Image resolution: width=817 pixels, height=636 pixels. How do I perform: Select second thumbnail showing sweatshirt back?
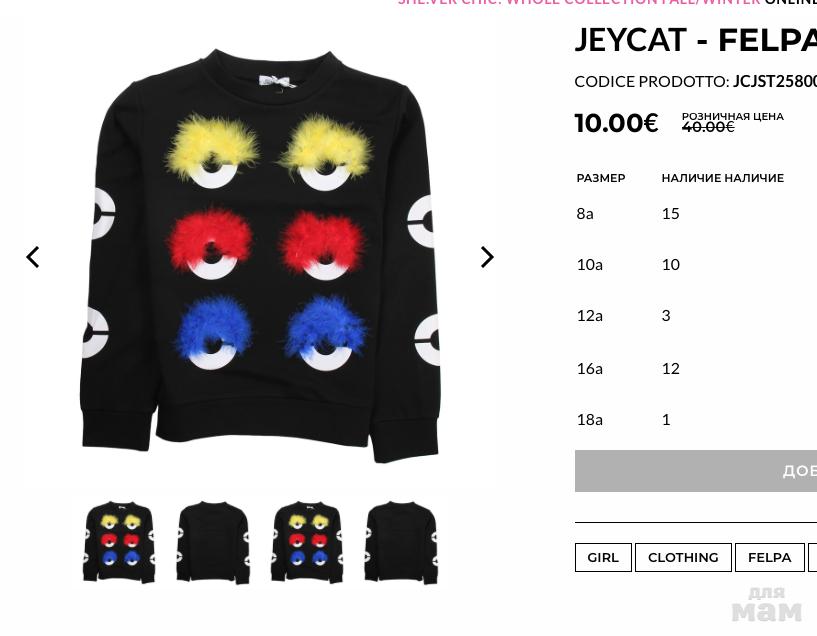coord(213,542)
